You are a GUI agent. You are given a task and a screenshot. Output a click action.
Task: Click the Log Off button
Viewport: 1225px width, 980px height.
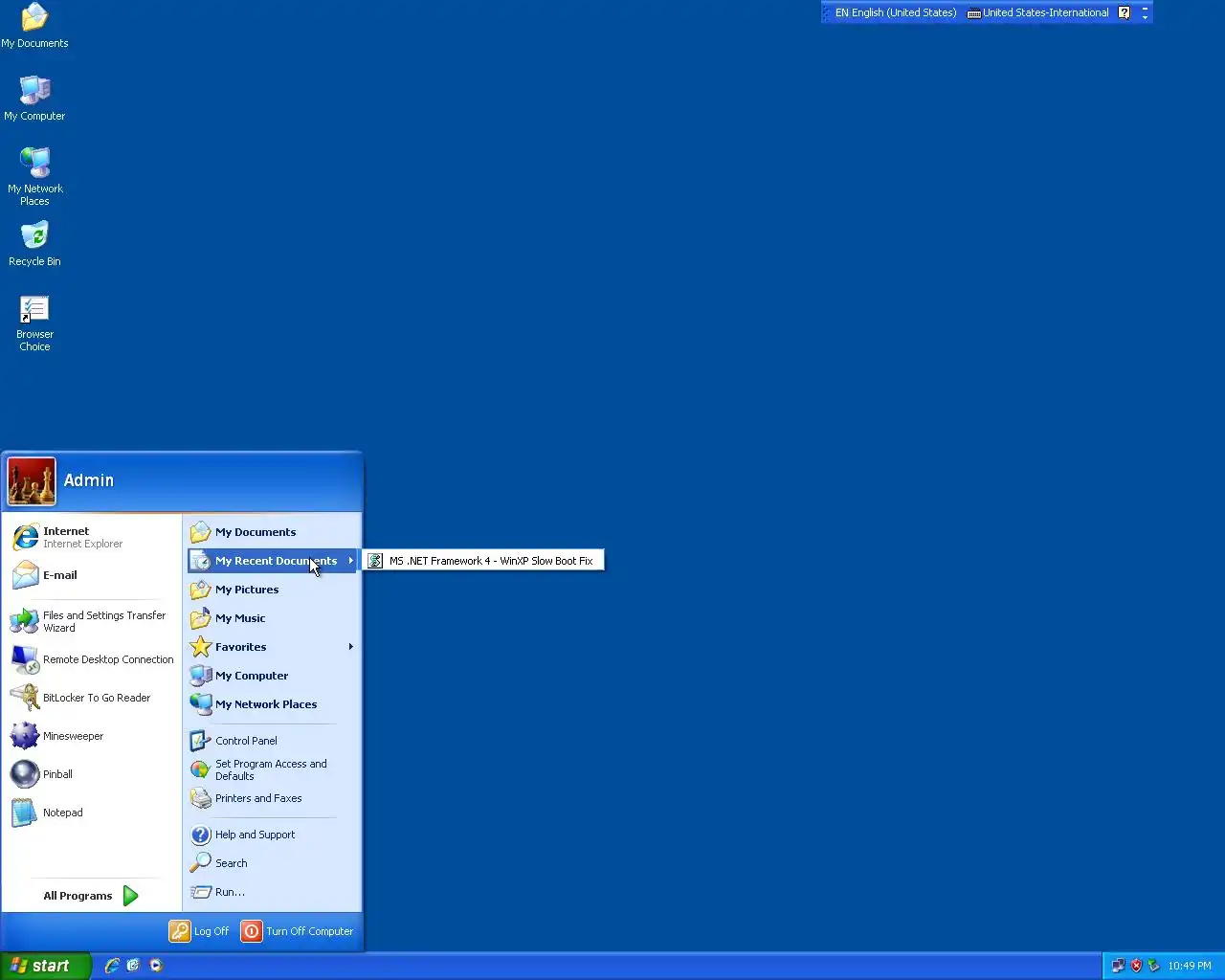(x=199, y=931)
